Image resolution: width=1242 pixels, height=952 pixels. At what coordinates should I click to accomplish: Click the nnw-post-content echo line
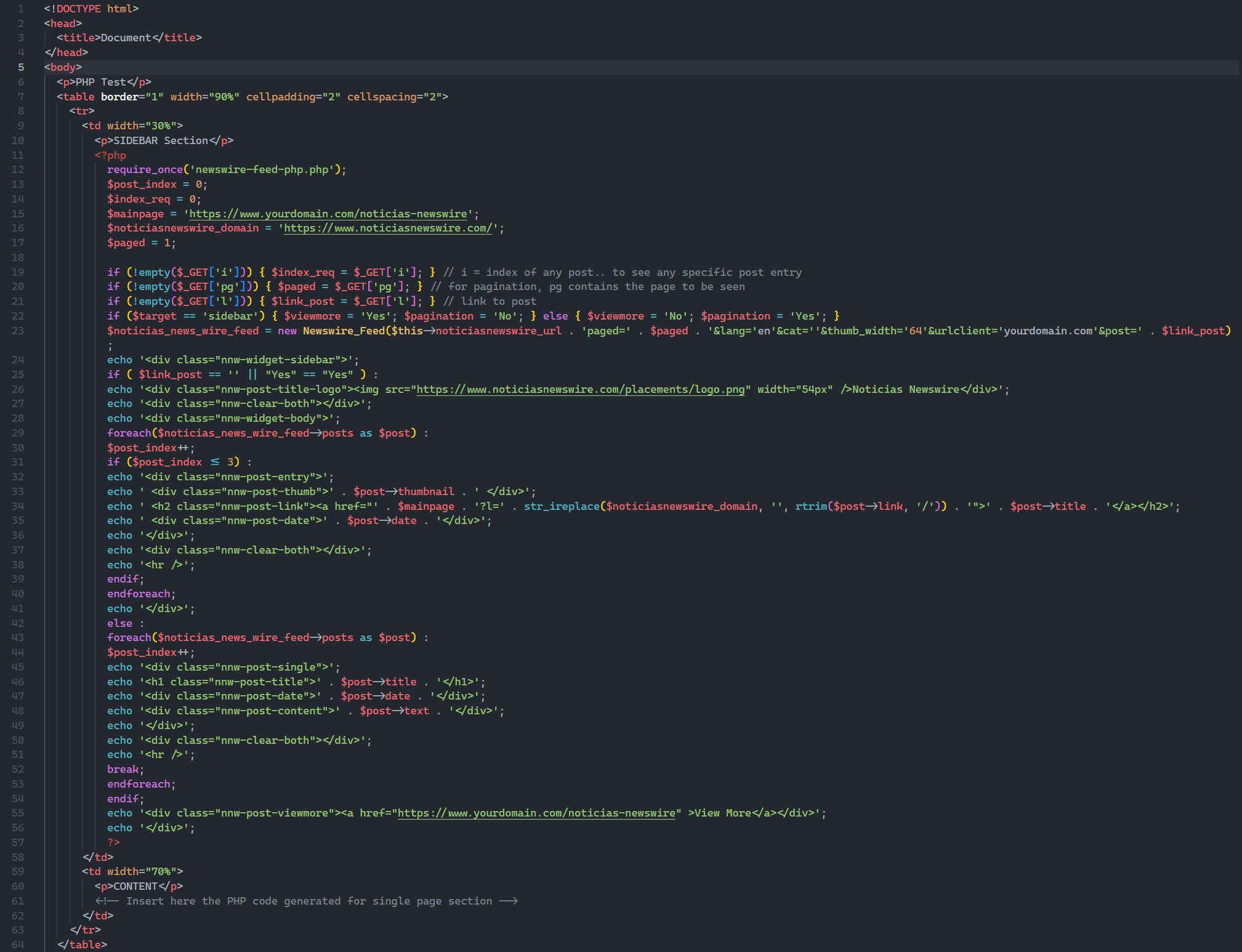306,711
